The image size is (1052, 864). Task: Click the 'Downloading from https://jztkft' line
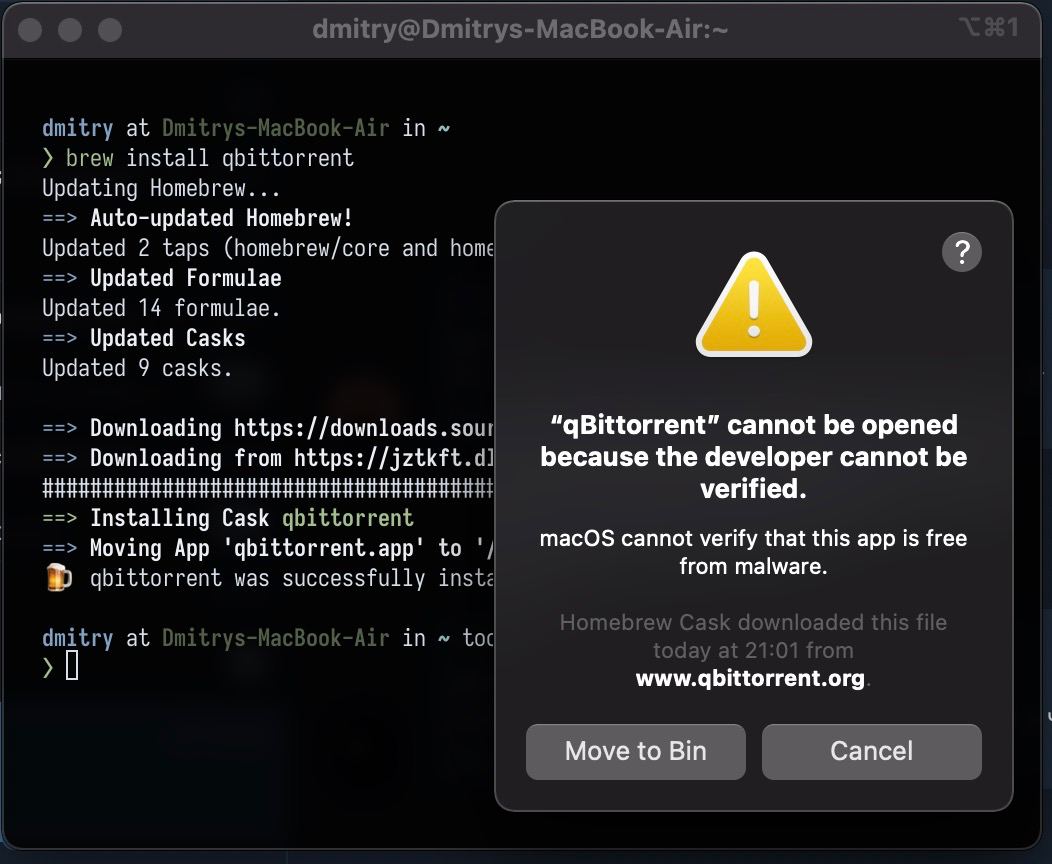268,458
